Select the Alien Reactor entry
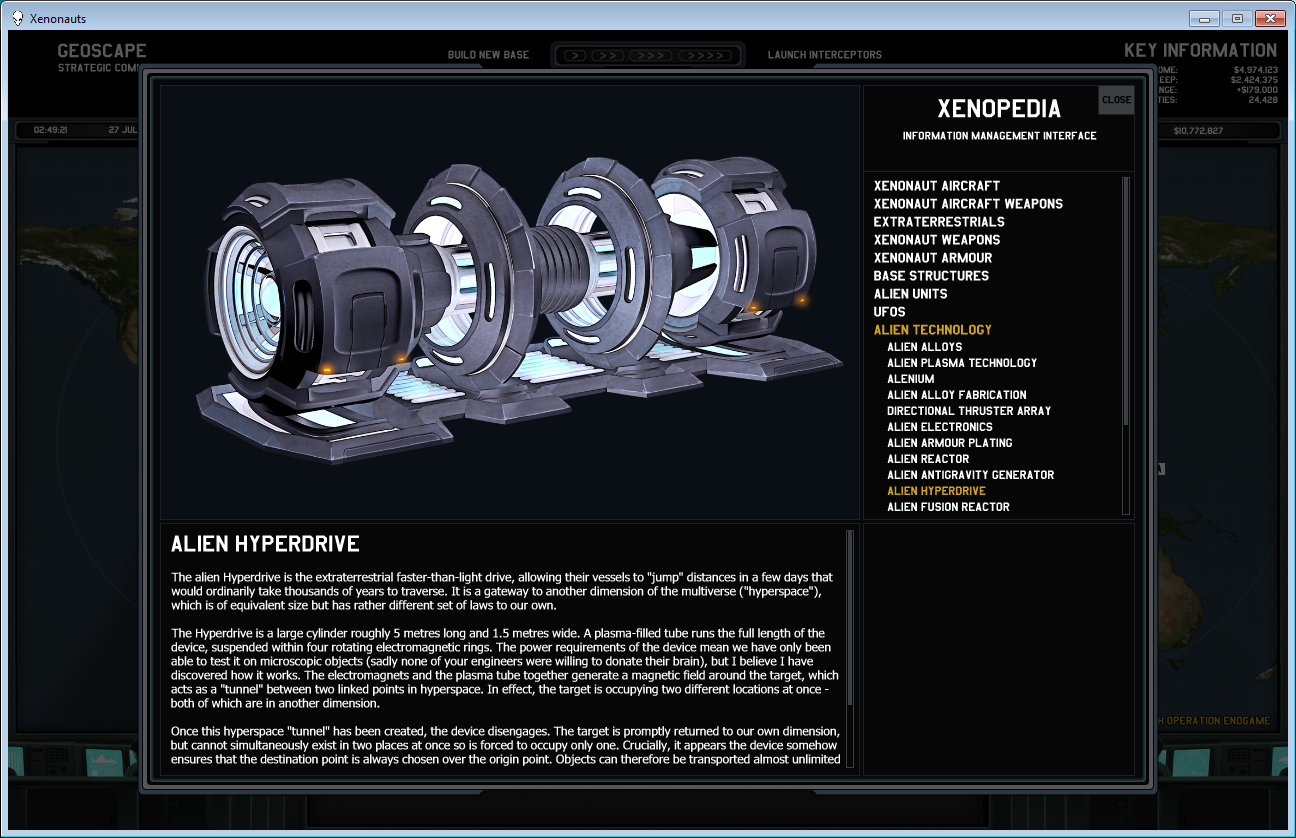Viewport: 1296px width, 838px height. 928,459
